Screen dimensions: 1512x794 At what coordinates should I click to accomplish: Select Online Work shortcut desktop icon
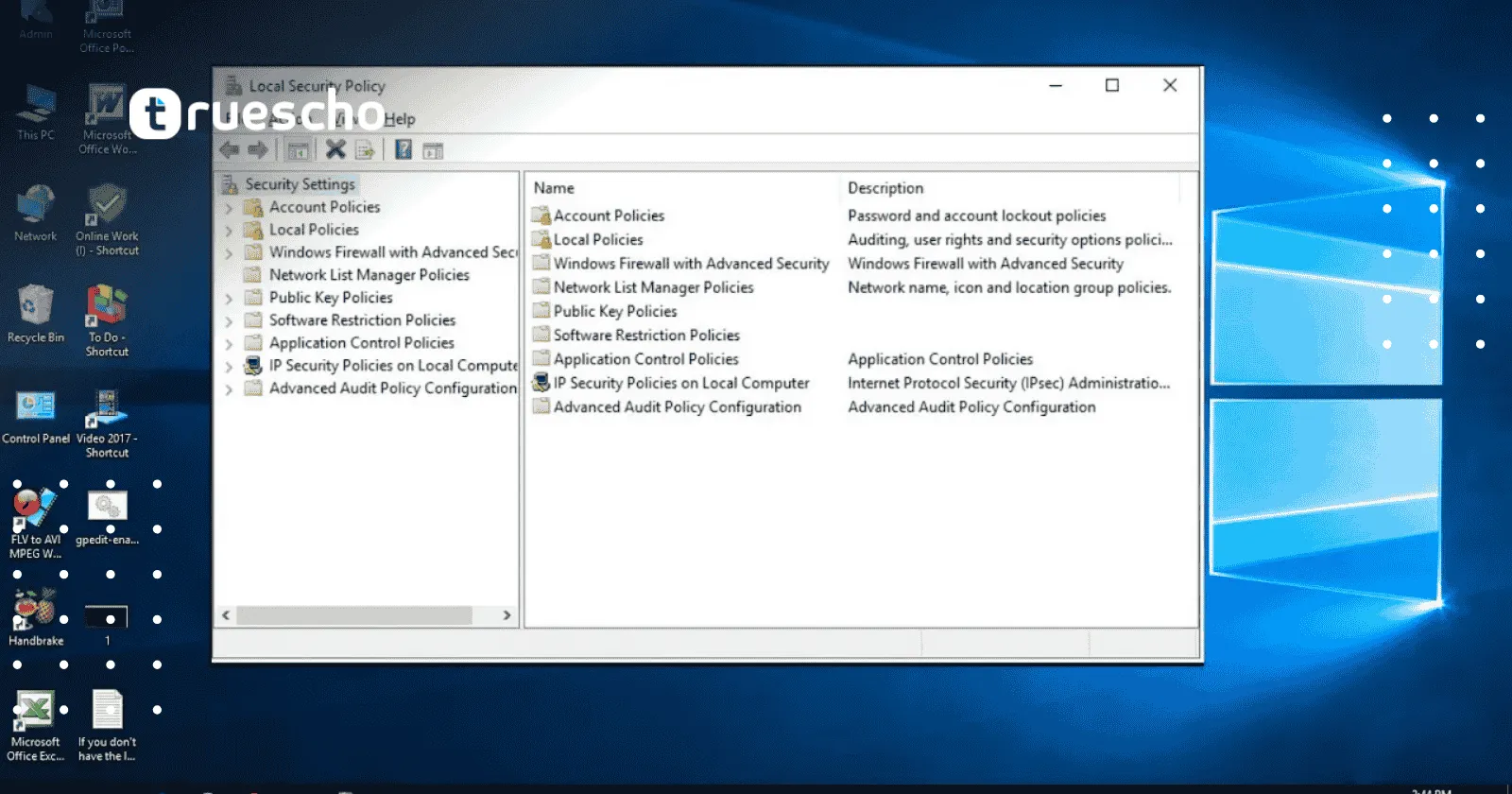(x=107, y=220)
